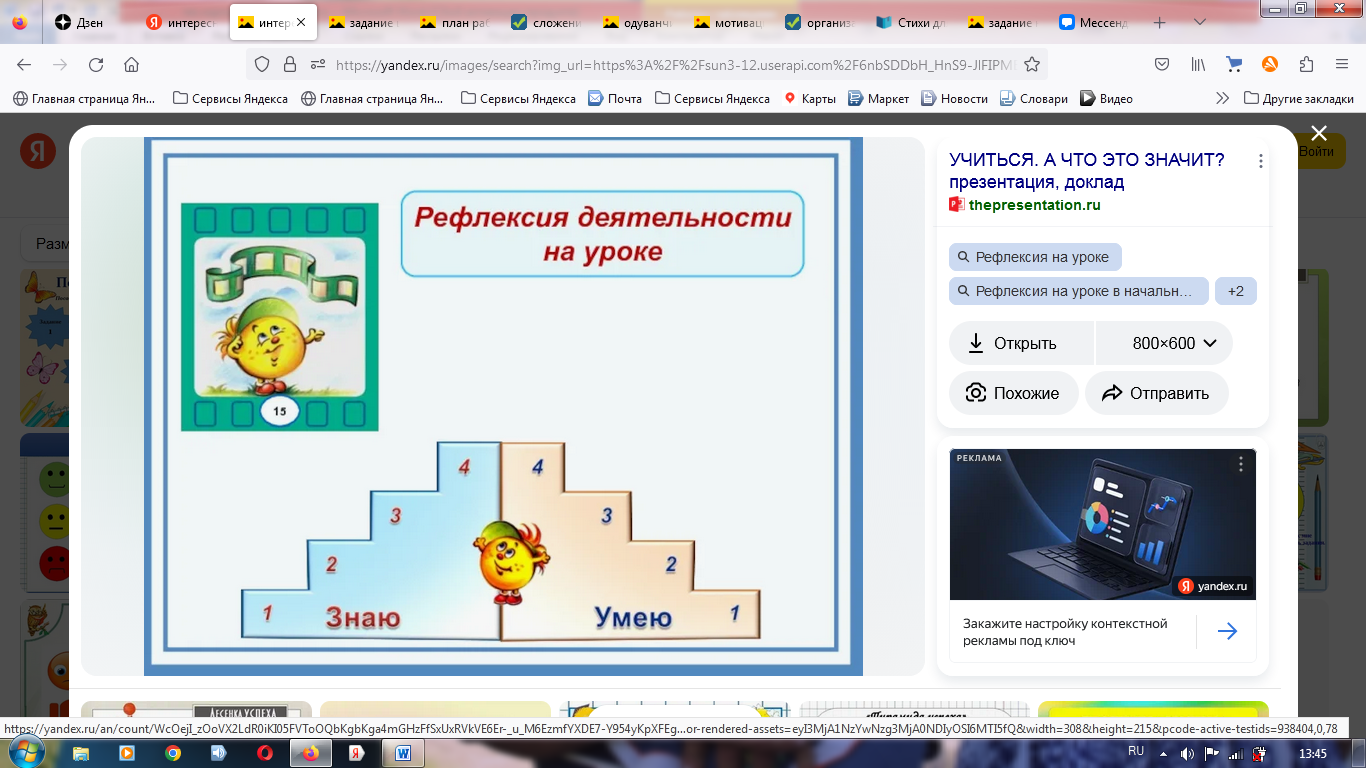Switch to the Дзен tab
Screen dimensions: 1366x768
(89, 22)
